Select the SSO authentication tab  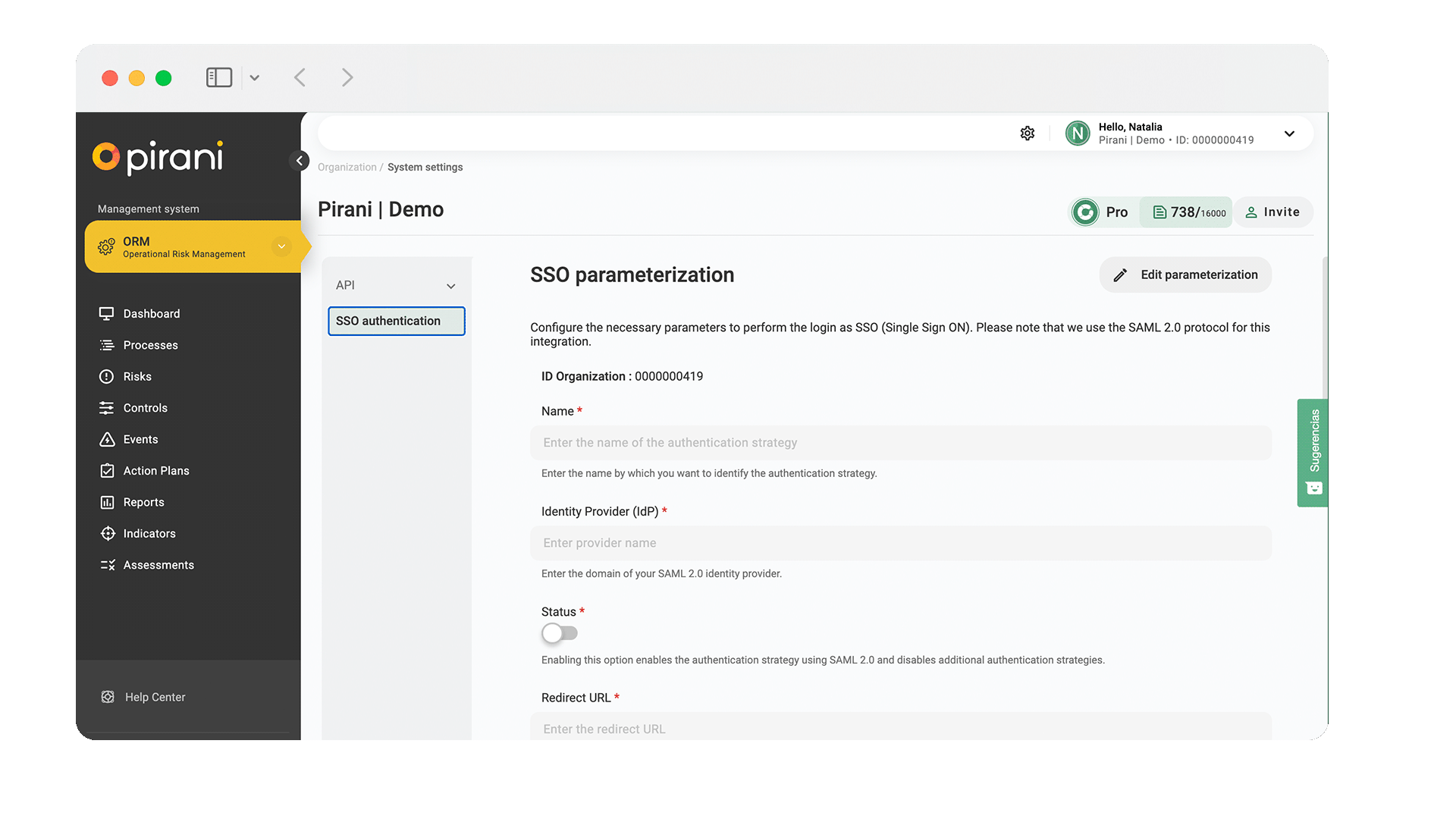[396, 321]
